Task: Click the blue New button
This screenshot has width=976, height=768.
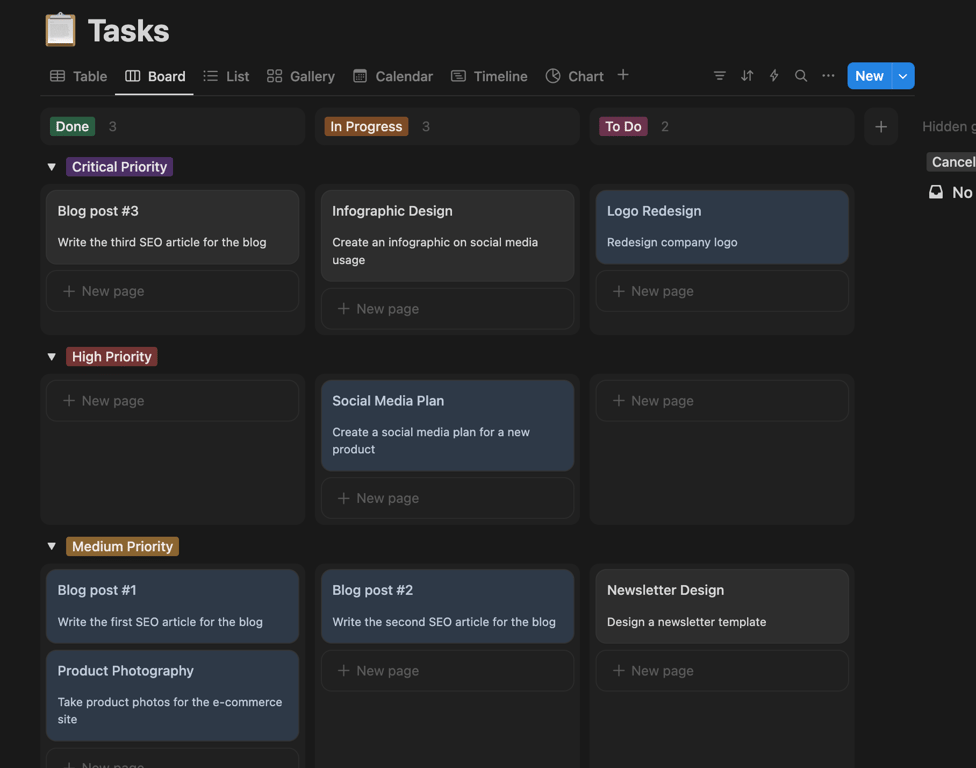Action: [x=868, y=76]
